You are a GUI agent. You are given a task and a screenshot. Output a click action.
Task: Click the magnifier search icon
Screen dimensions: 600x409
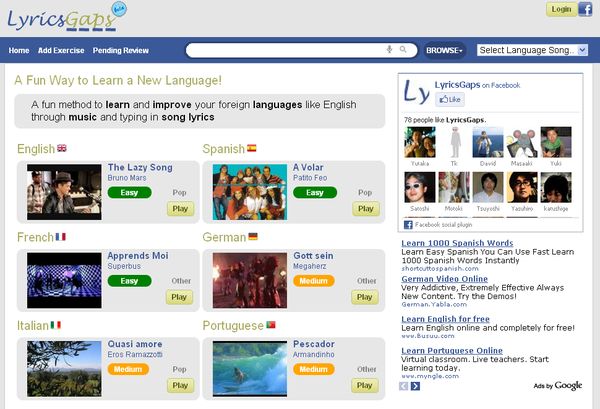click(x=403, y=49)
